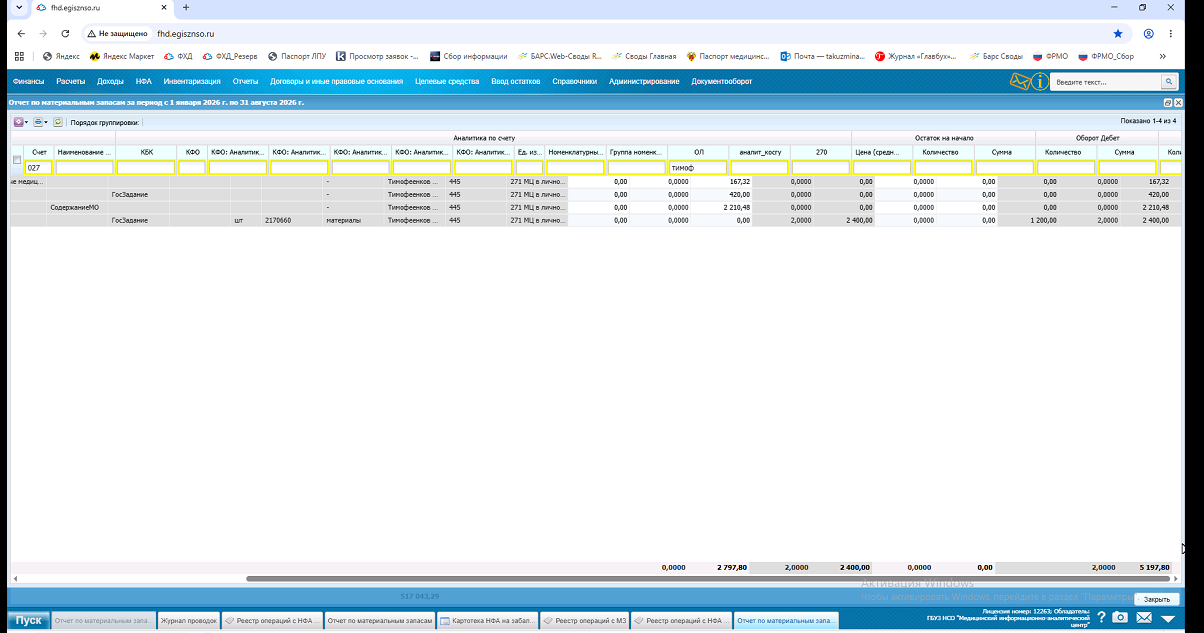1204x633 pixels.
Task: Click the Порядок группировки label
Action: coord(105,122)
